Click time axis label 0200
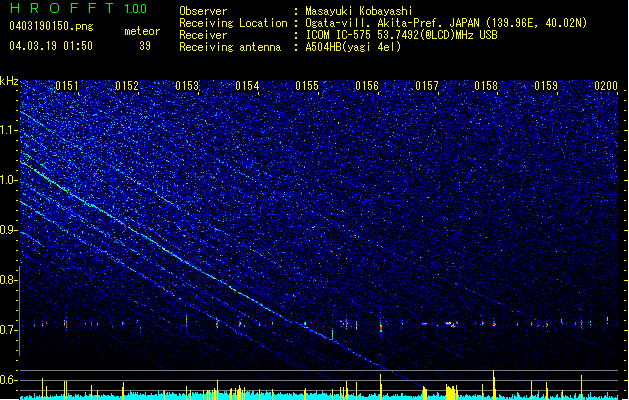The height and width of the screenshot is (400, 629). (x=606, y=86)
